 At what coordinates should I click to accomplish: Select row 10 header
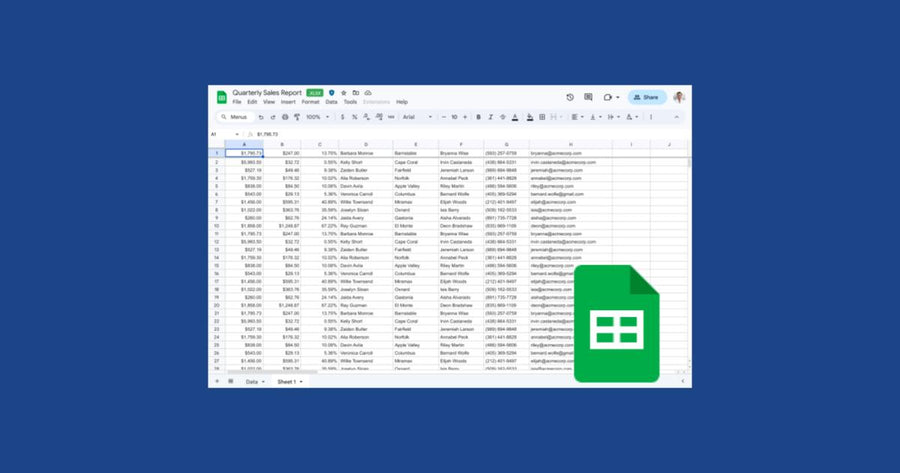click(x=216, y=226)
